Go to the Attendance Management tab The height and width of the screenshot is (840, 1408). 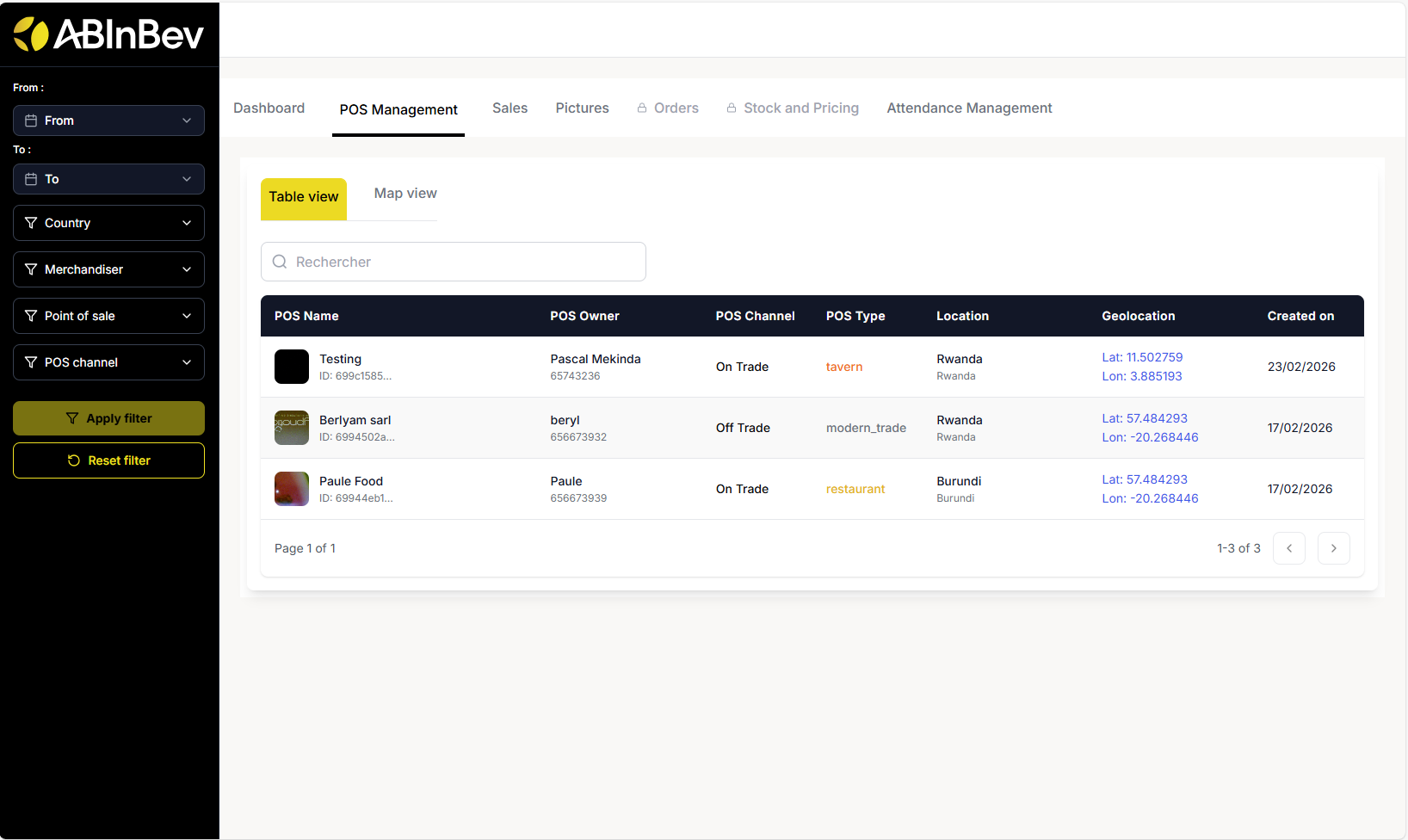pyautogui.click(x=969, y=108)
